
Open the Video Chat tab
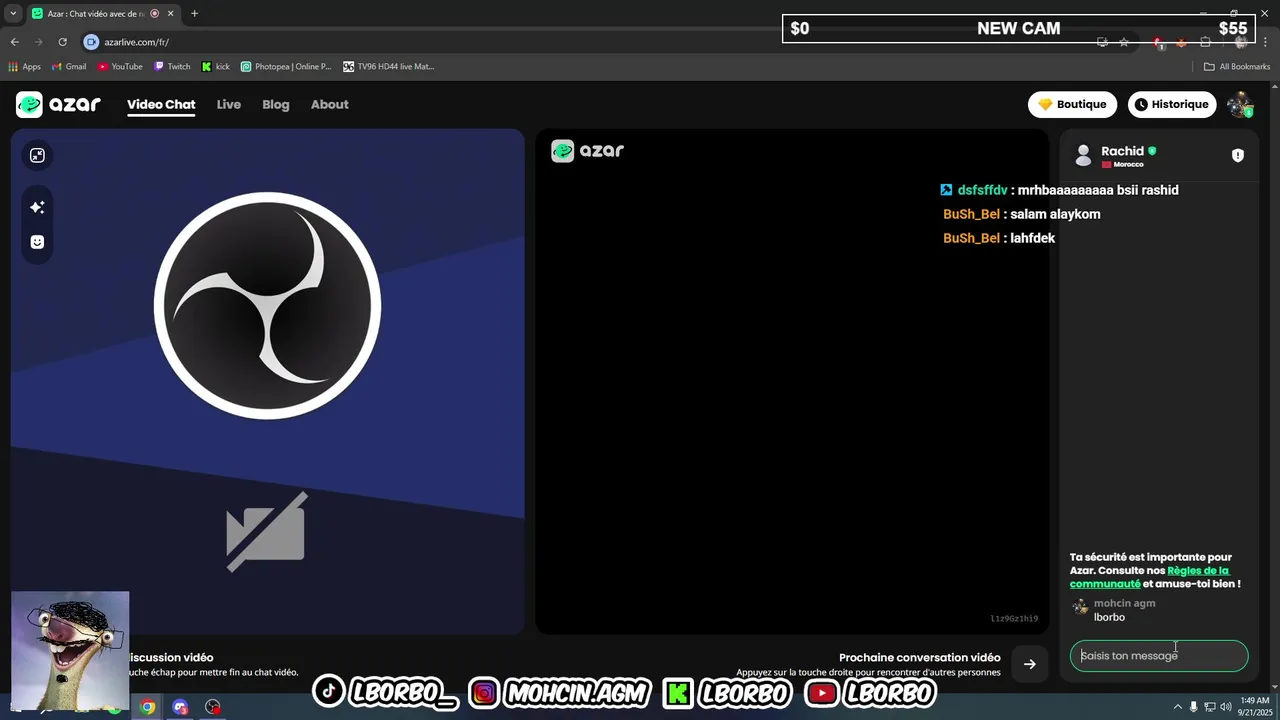161,104
